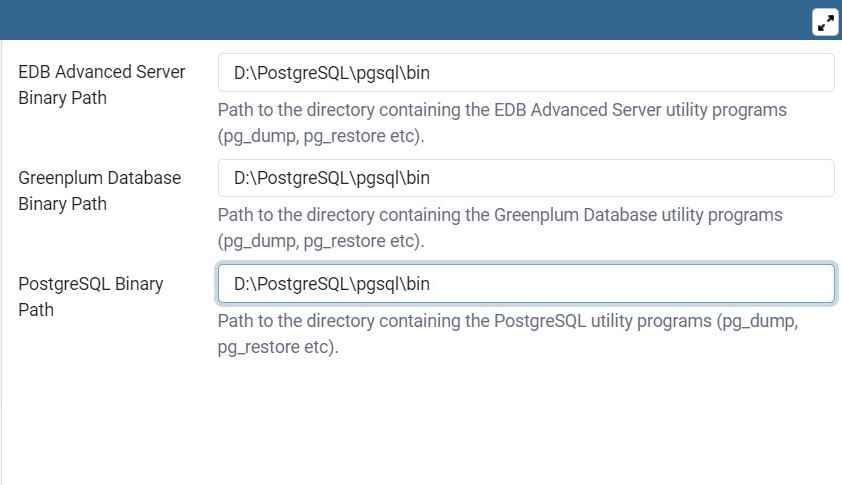Click the expand dialog icon in header
842x485 pixels.
[x=825, y=22]
